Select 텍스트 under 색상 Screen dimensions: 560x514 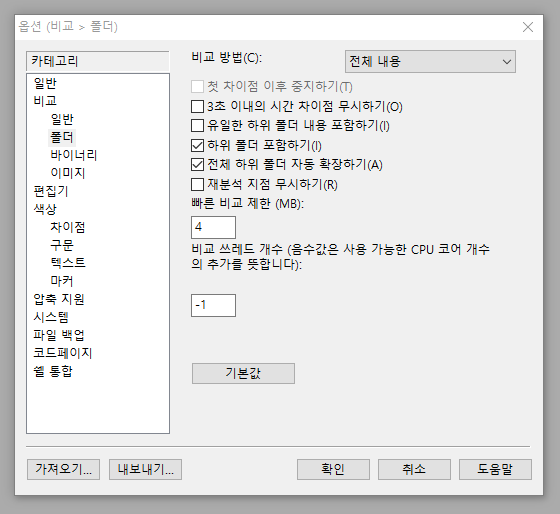pyautogui.click(x=68, y=263)
